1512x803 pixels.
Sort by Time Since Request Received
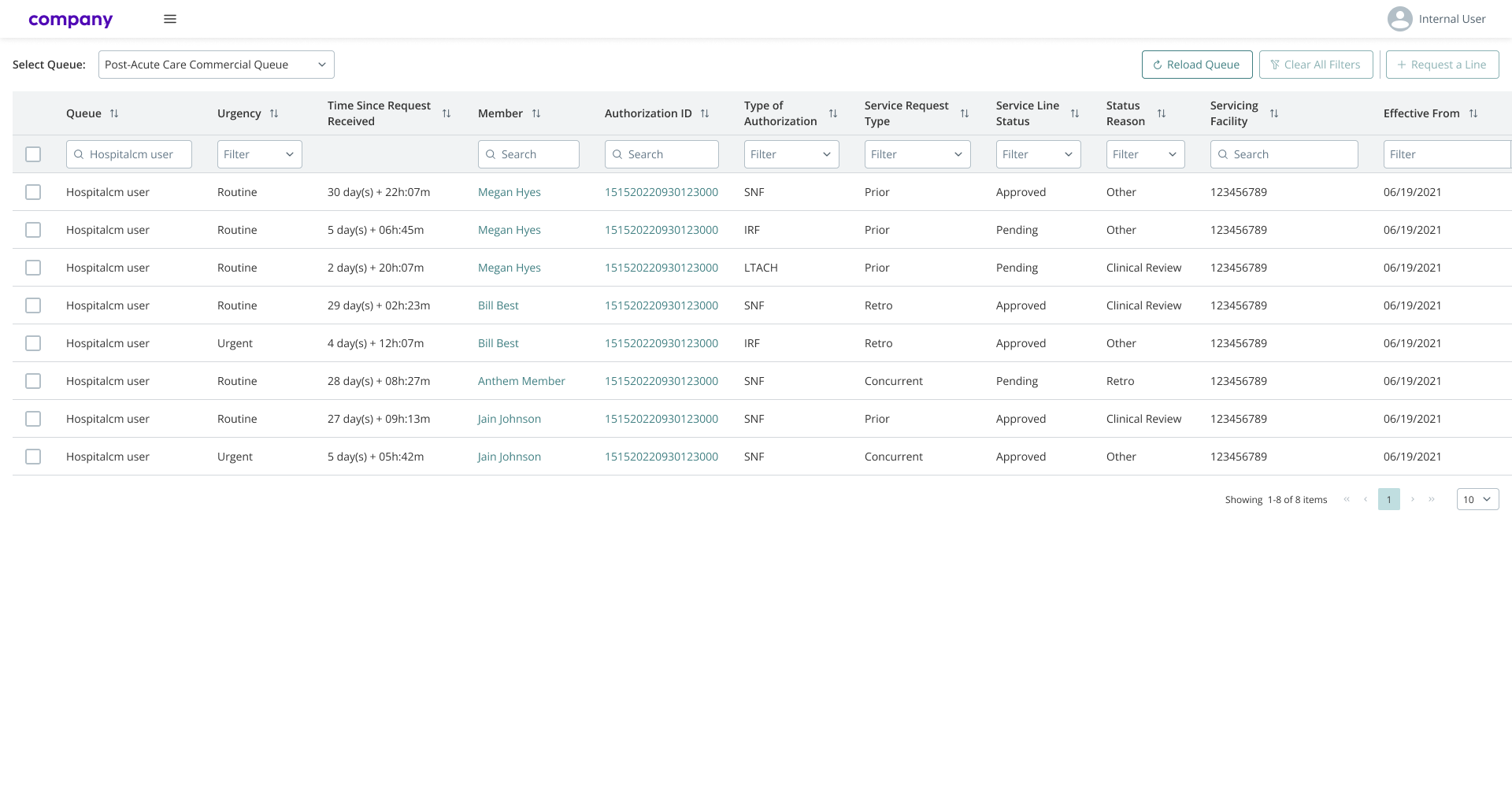447,113
